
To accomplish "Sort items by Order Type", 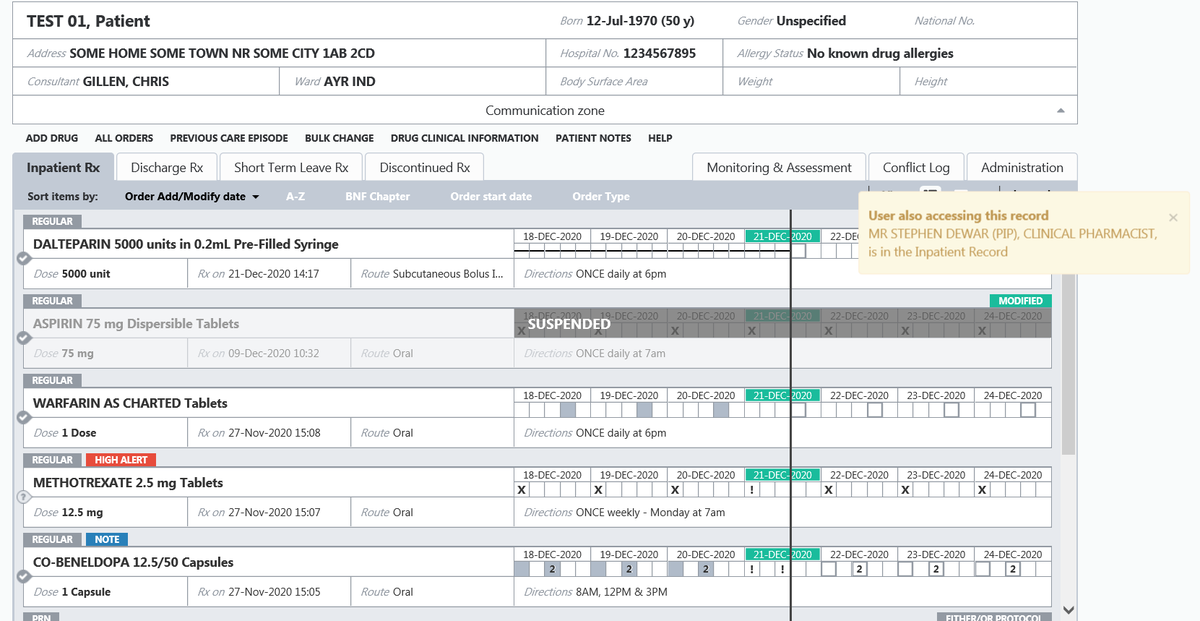I will 601,197.
